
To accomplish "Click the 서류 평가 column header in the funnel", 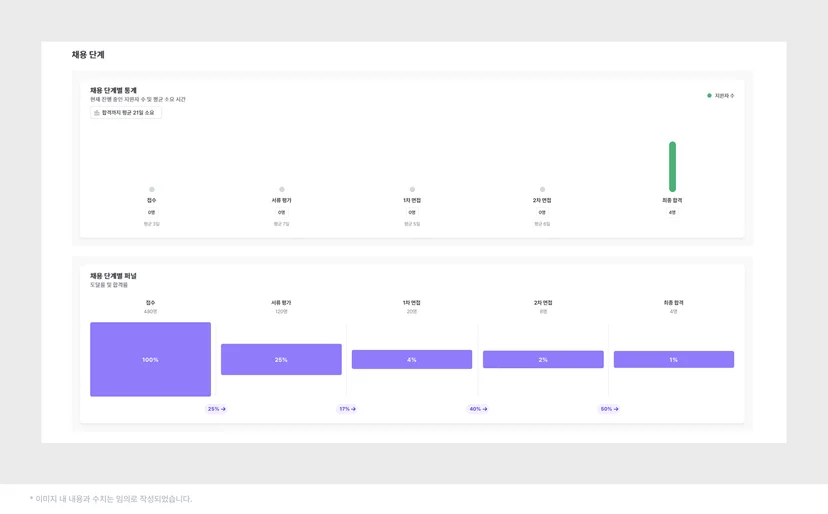I will click(x=281, y=303).
